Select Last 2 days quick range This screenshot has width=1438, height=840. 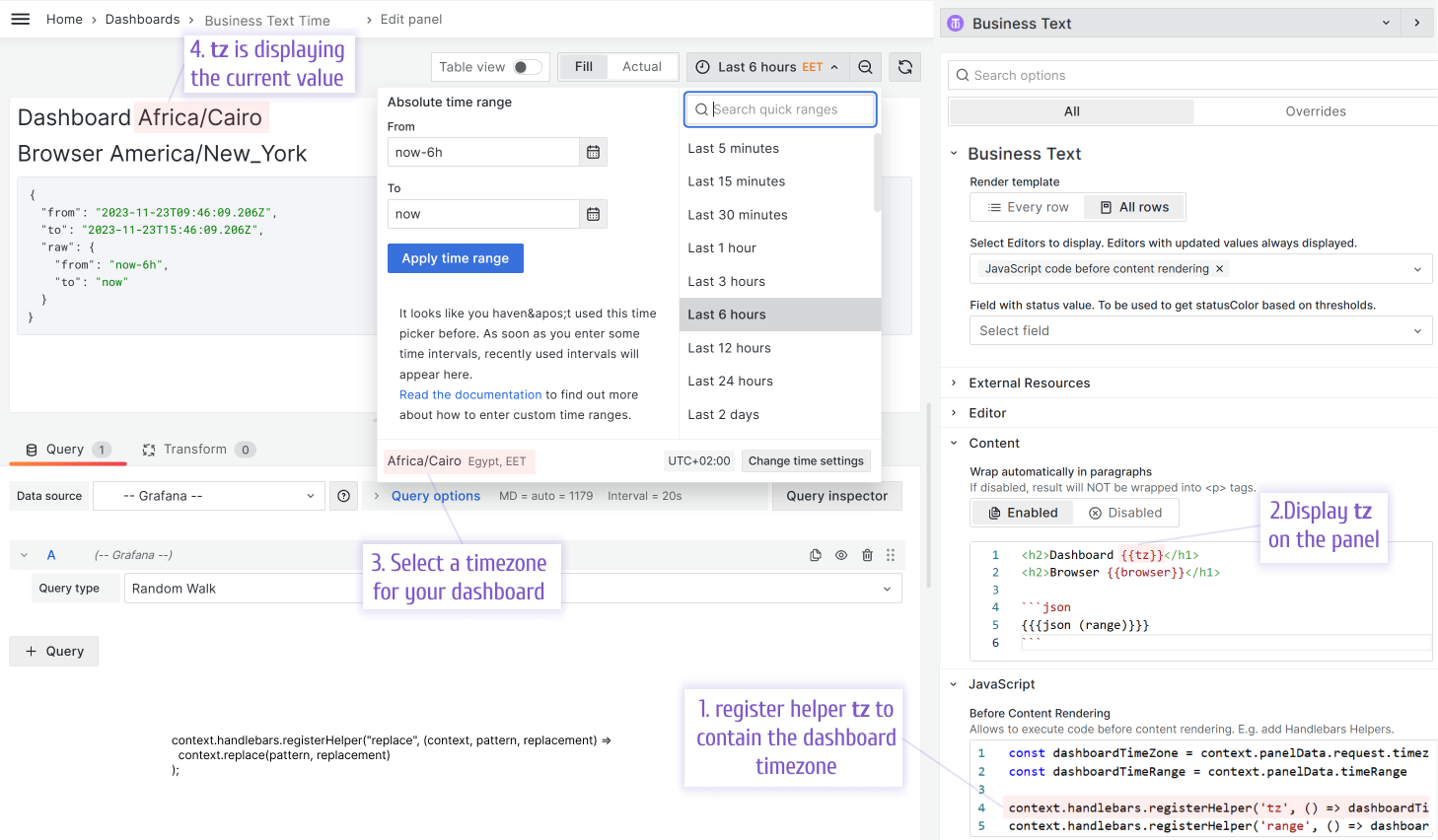click(x=778, y=415)
